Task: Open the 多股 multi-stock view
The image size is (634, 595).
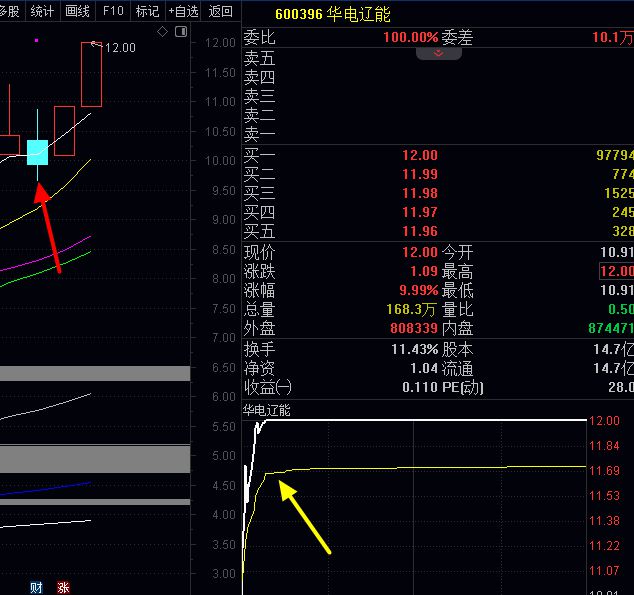Action: tap(10, 11)
